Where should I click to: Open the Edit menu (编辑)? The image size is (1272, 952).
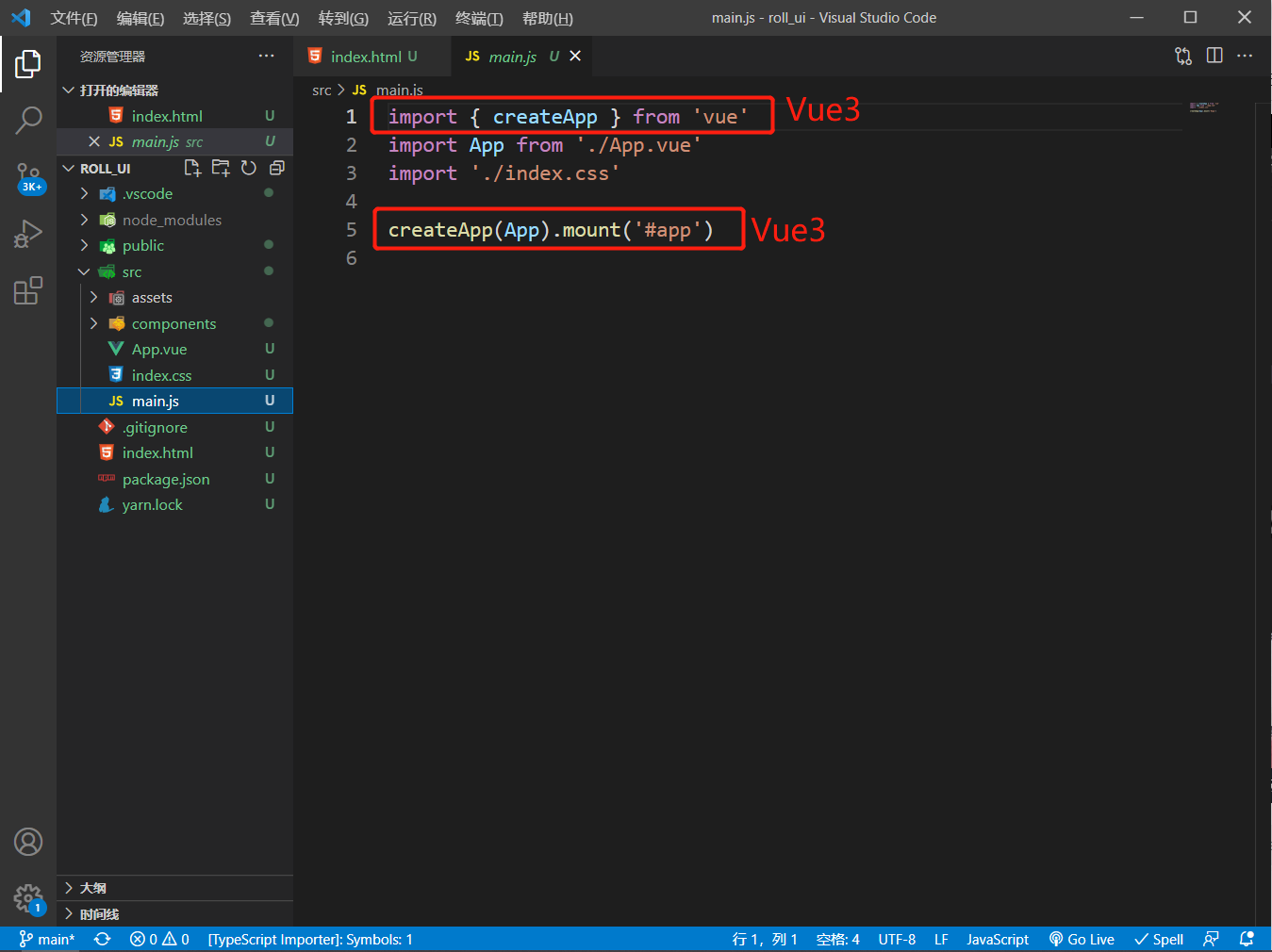click(140, 18)
